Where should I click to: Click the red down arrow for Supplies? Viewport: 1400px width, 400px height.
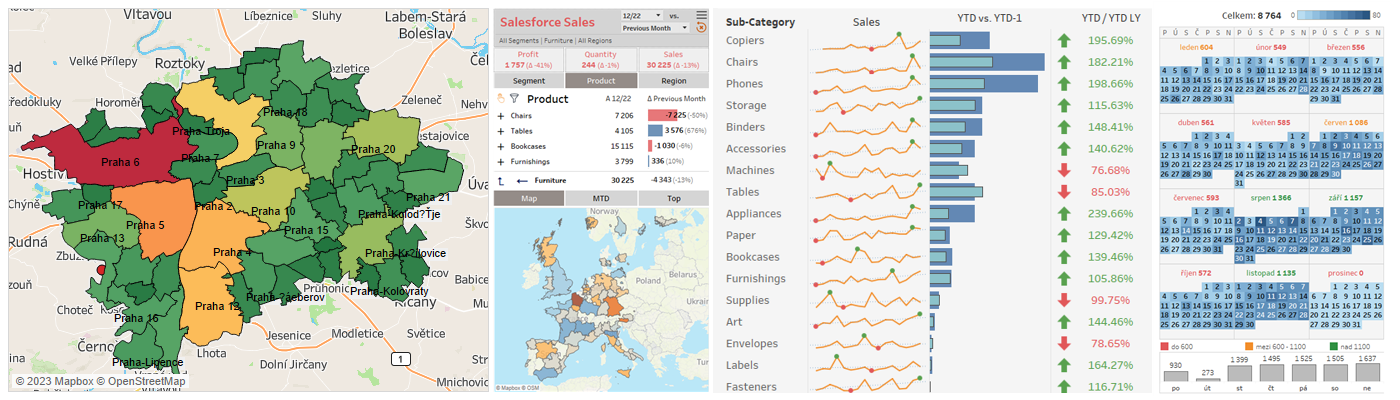[1065, 300]
